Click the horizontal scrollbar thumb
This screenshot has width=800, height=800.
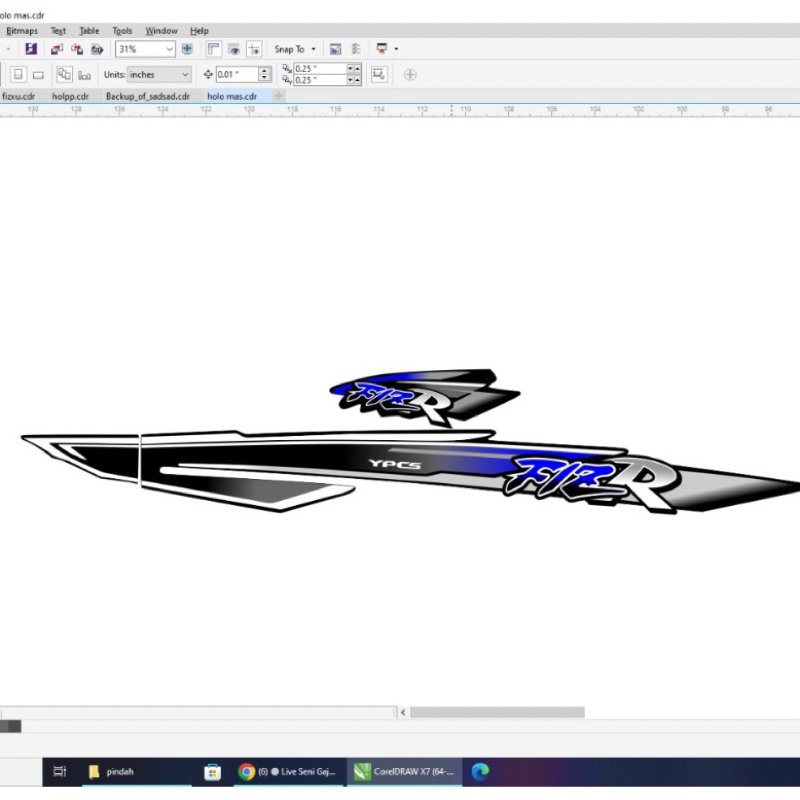(x=497, y=712)
